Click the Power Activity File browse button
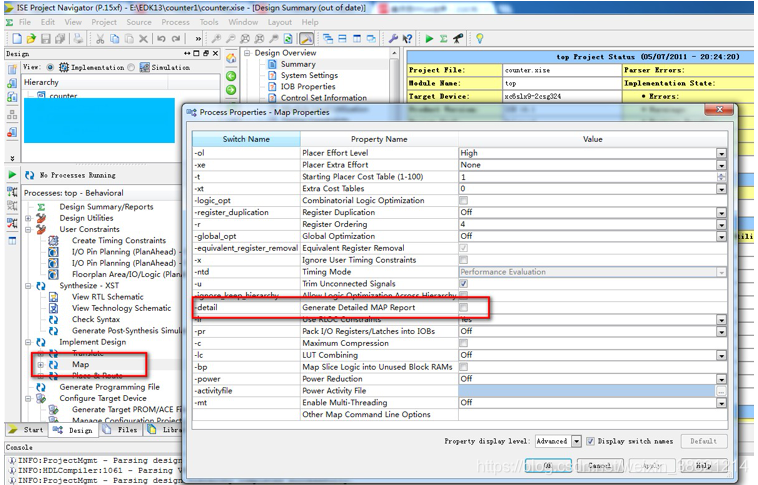Screen dimensions: 758x485 (721, 391)
